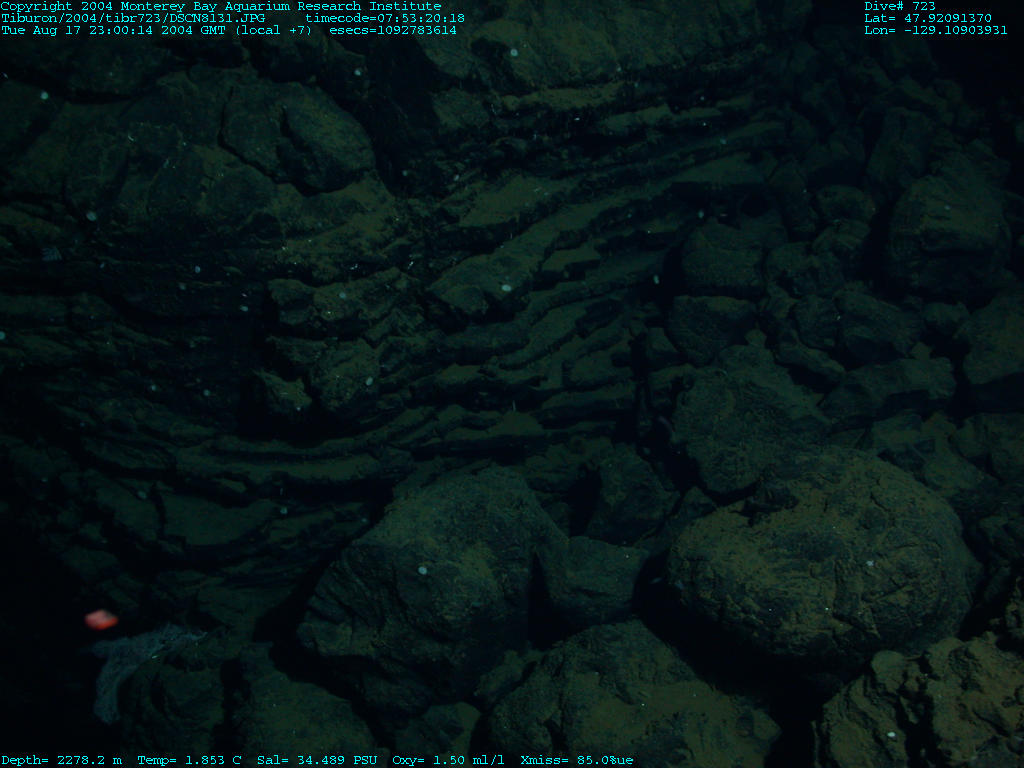Click the Dive# 723 label
The height and width of the screenshot is (768, 1024).
(x=900, y=6)
